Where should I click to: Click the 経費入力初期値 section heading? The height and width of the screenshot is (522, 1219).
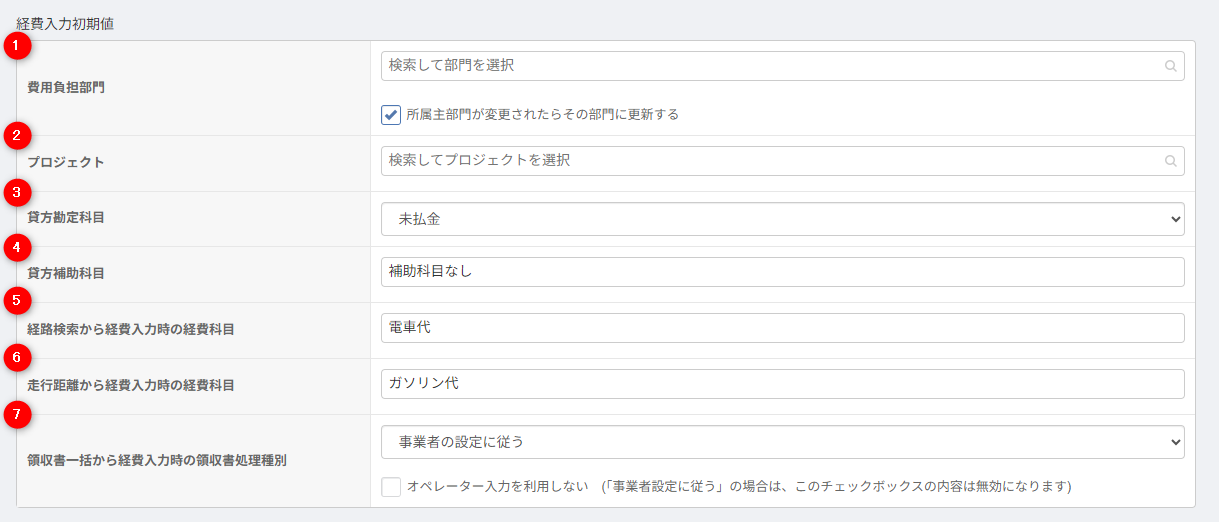[x=65, y=23]
